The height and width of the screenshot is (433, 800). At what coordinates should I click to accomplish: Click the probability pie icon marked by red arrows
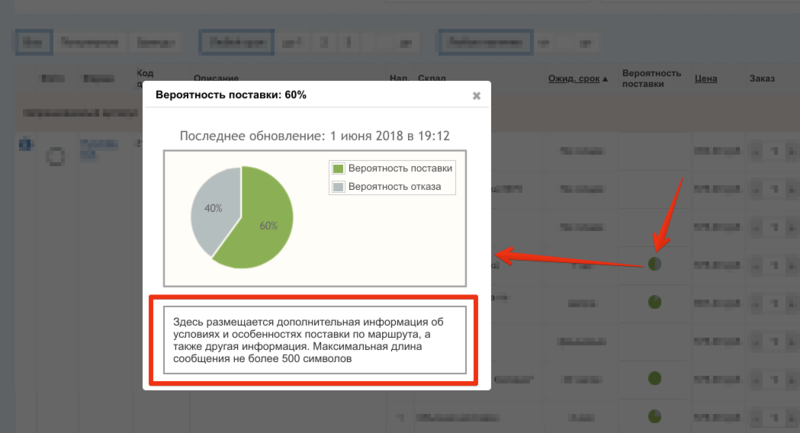pyautogui.click(x=655, y=264)
